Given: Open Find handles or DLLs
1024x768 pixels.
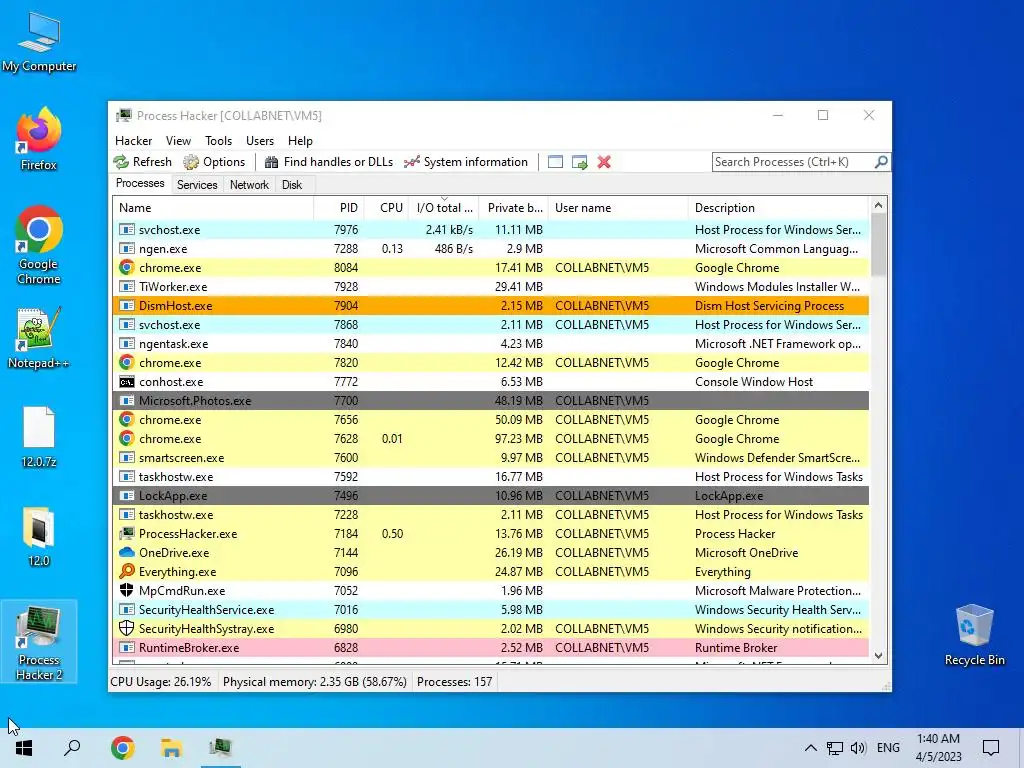Looking at the screenshot, I should [328, 162].
